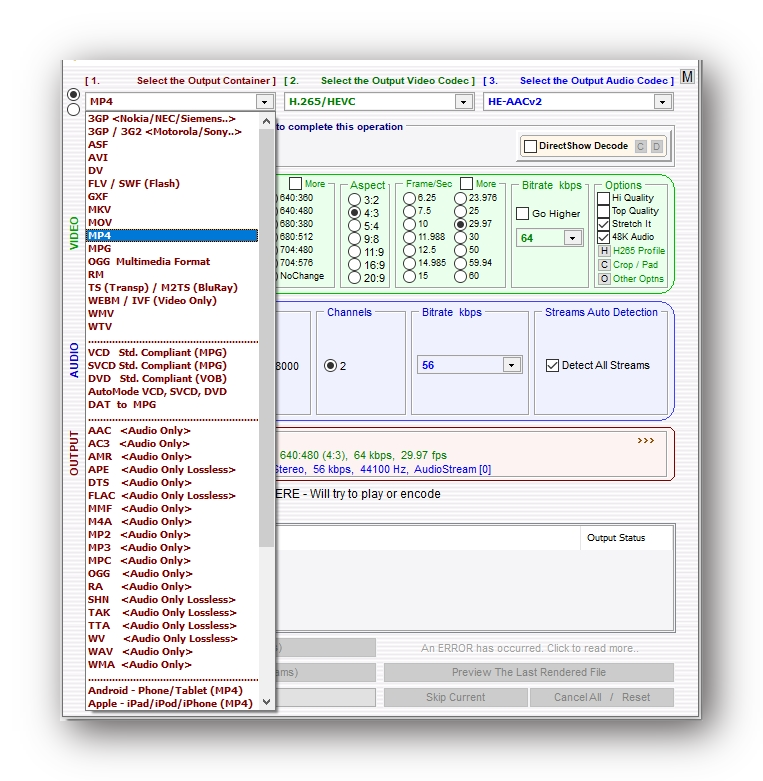Click the C icon beside DirectShow Decode
This screenshot has height=781, width=763.
(x=641, y=146)
